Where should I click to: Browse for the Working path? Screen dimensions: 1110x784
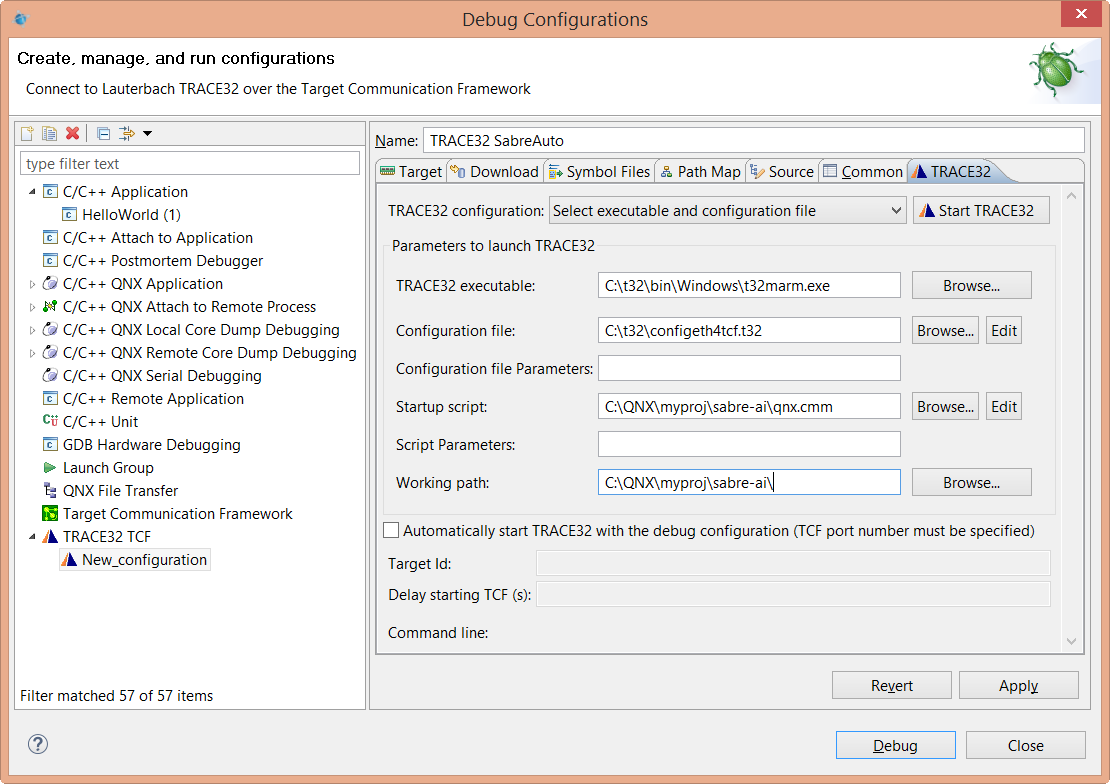[971, 482]
